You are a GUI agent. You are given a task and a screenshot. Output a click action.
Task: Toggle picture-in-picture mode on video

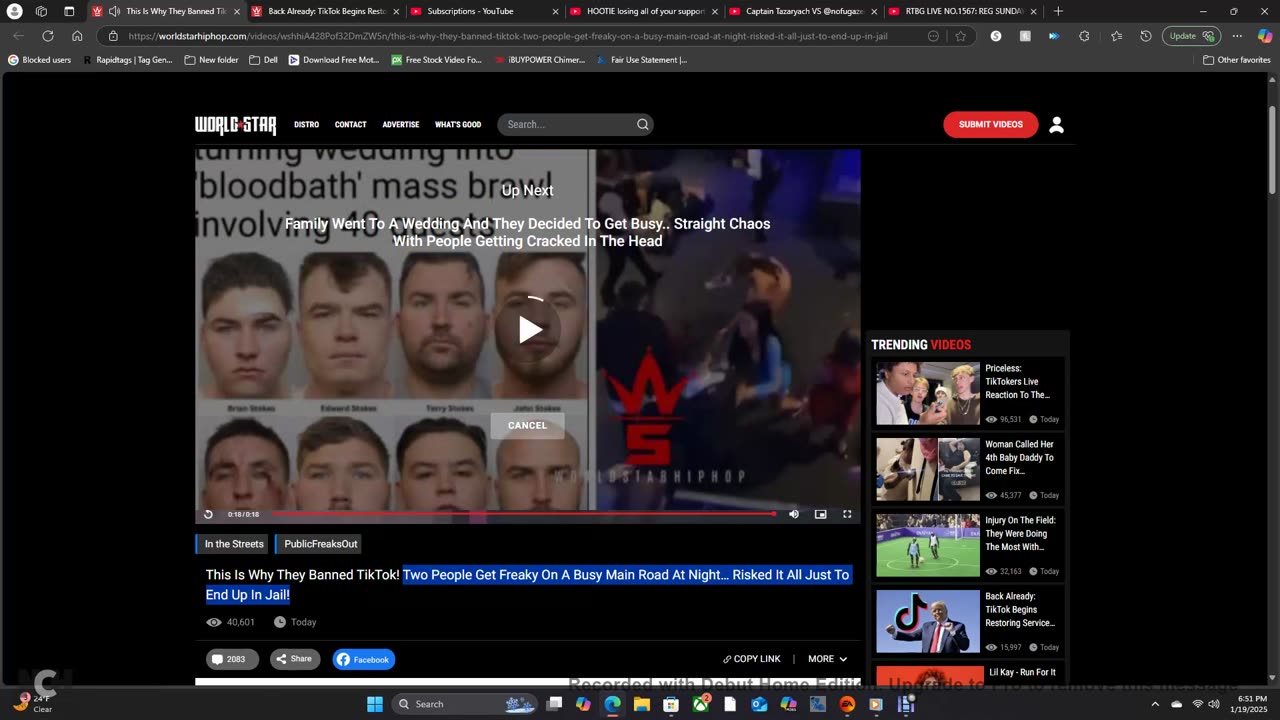click(x=820, y=514)
